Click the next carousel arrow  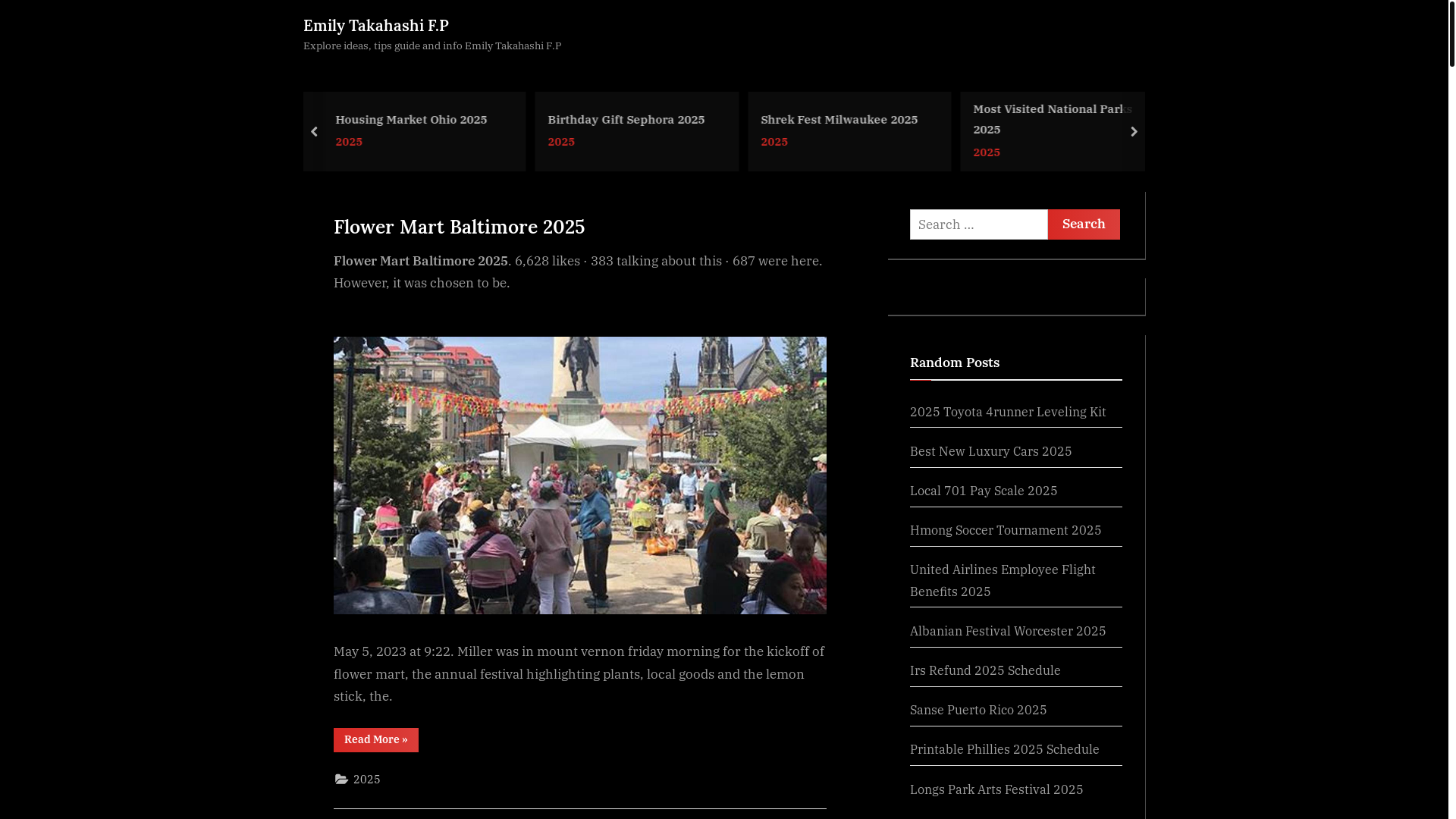(x=1134, y=132)
